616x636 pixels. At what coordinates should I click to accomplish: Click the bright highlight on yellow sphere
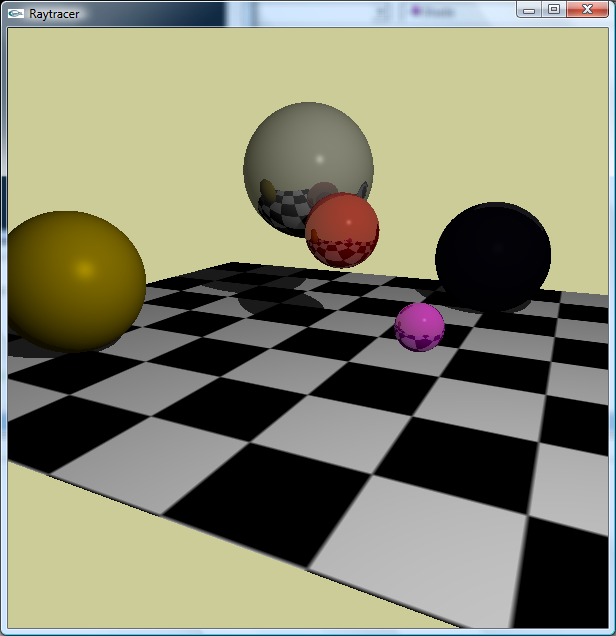pos(86,267)
